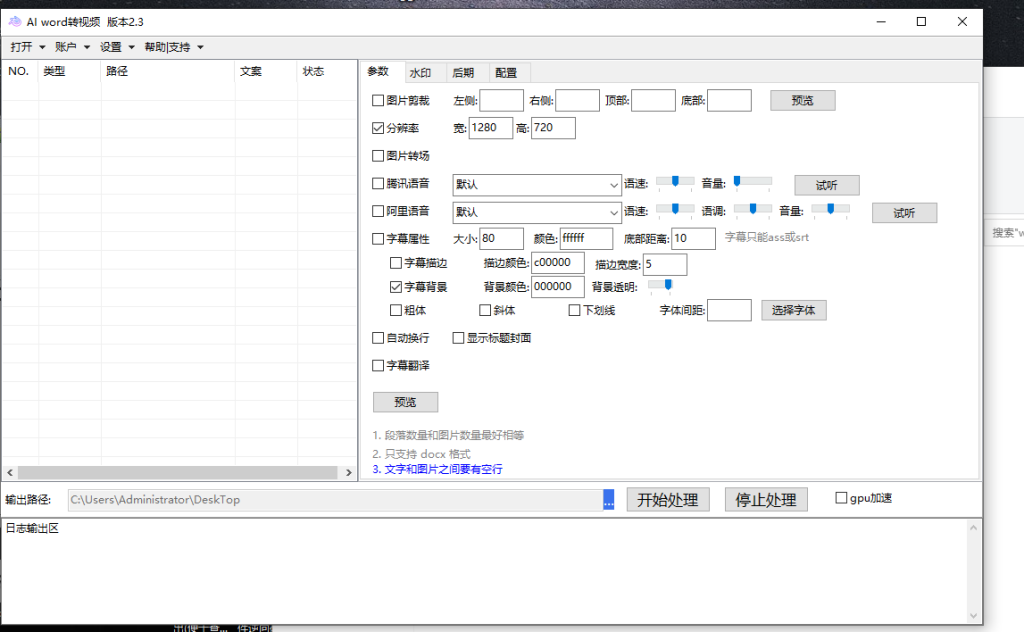Click the log area scroll-down arrow
Image resolution: width=1024 pixels, height=632 pixels.
[975, 614]
